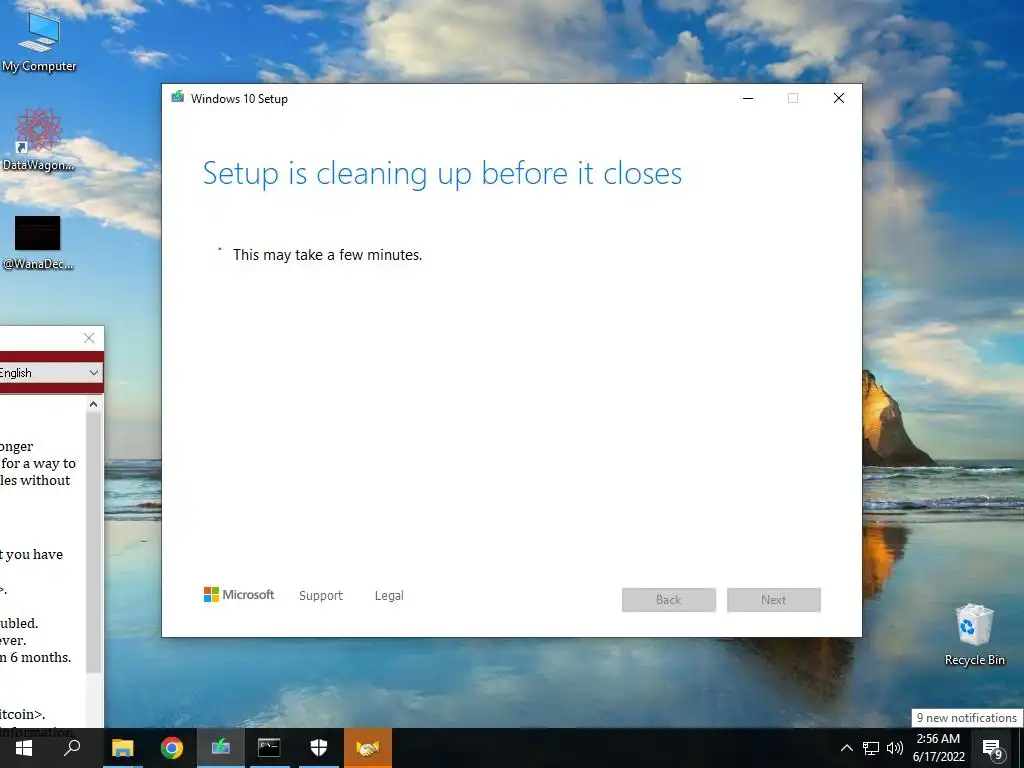Open the English language dropdown
The height and width of the screenshot is (768, 1024).
pyautogui.click(x=51, y=373)
